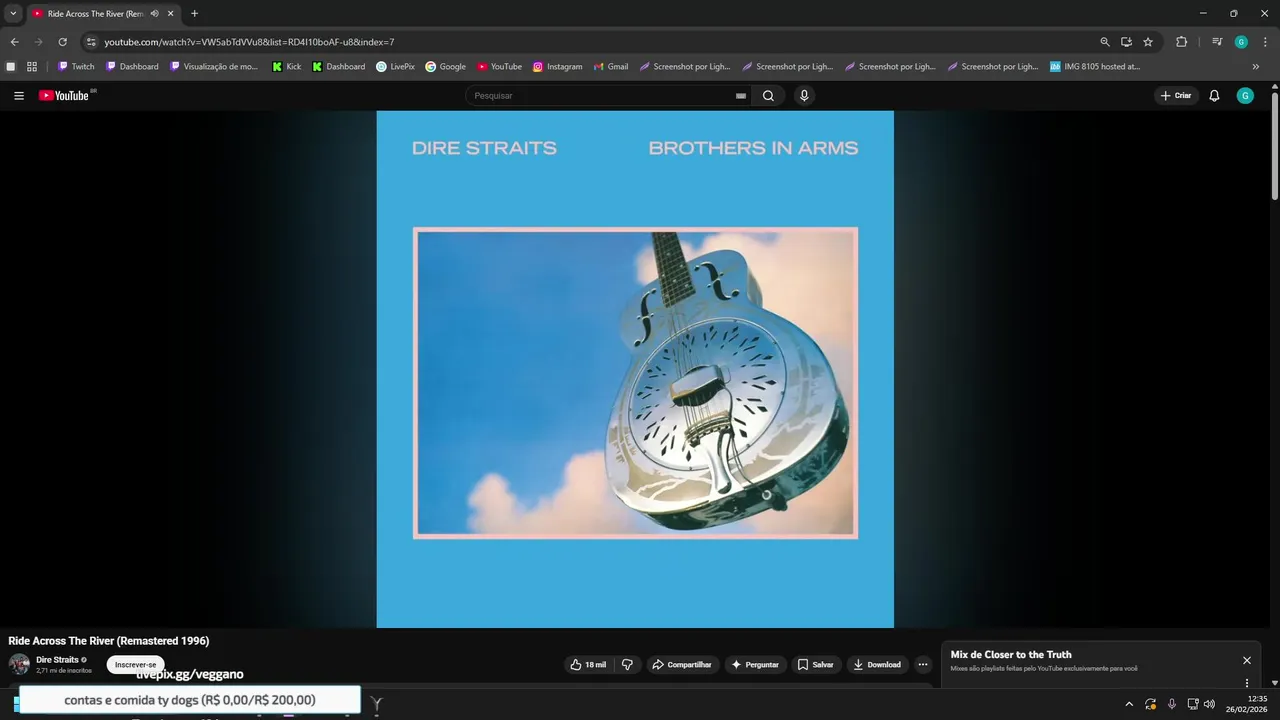Viewport: 1280px width, 720px height.
Task: Open the media control icon in Chrome toolbar
Action: pos(1217,42)
